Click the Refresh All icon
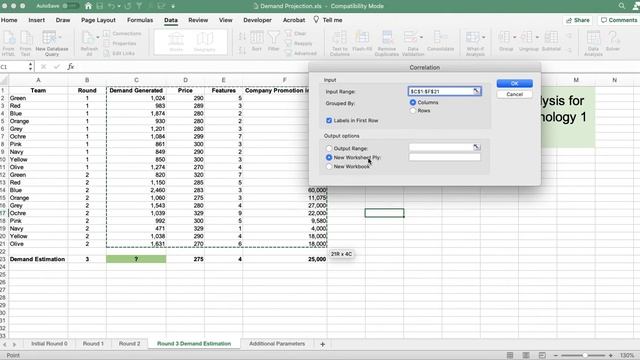640x360 pixels. click(x=89, y=43)
